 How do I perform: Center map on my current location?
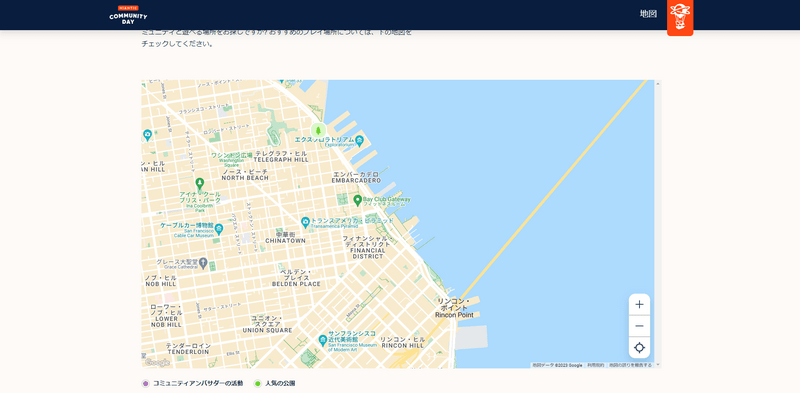[639, 348]
